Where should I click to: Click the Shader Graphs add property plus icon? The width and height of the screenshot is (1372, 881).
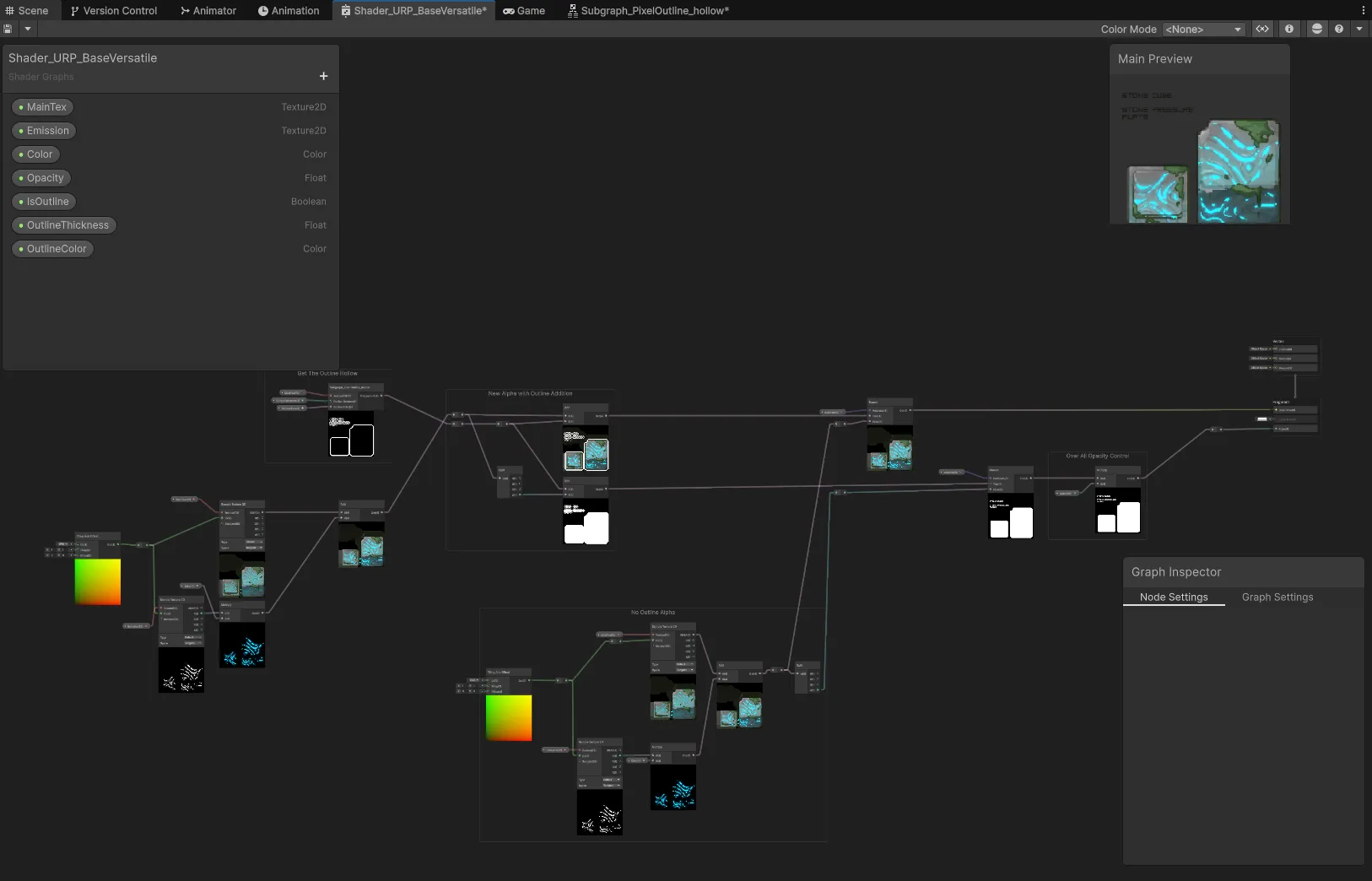click(x=323, y=76)
